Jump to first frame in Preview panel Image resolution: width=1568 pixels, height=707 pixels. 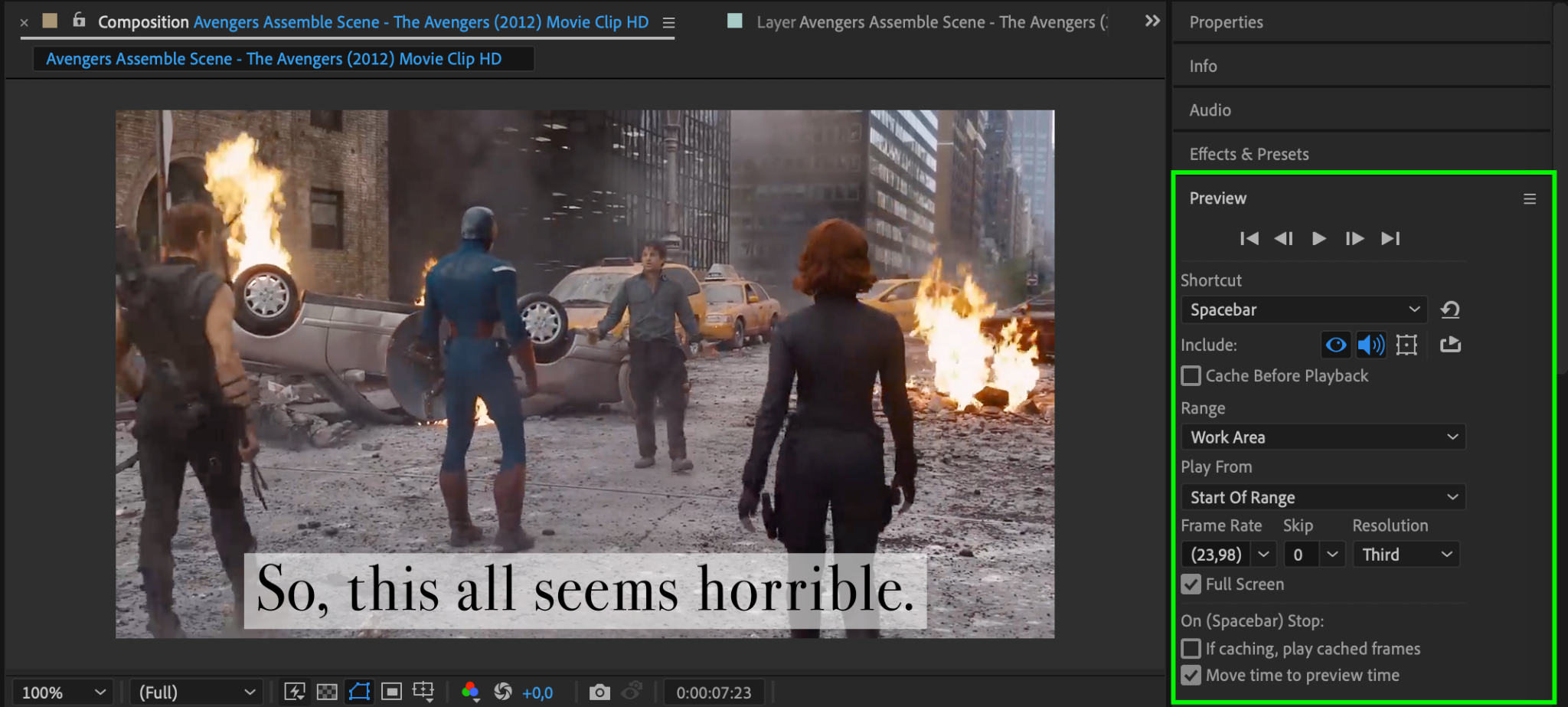click(1249, 239)
